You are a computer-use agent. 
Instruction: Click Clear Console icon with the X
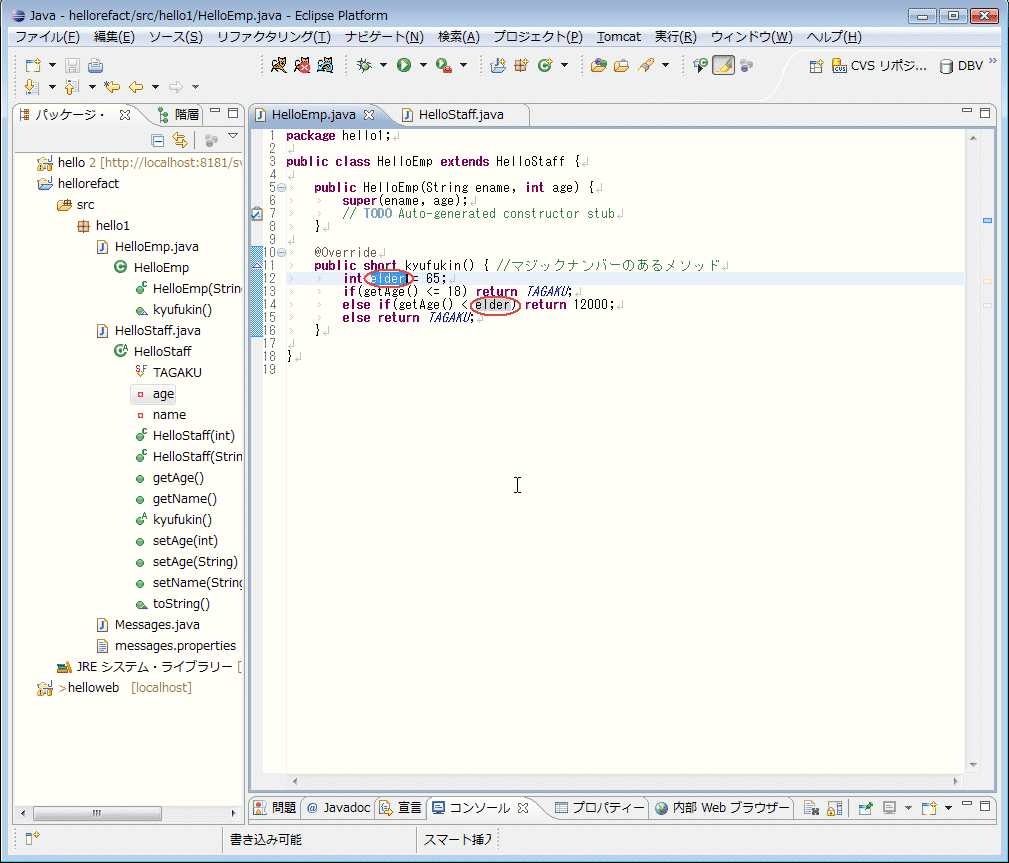click(x=811, y=808)
